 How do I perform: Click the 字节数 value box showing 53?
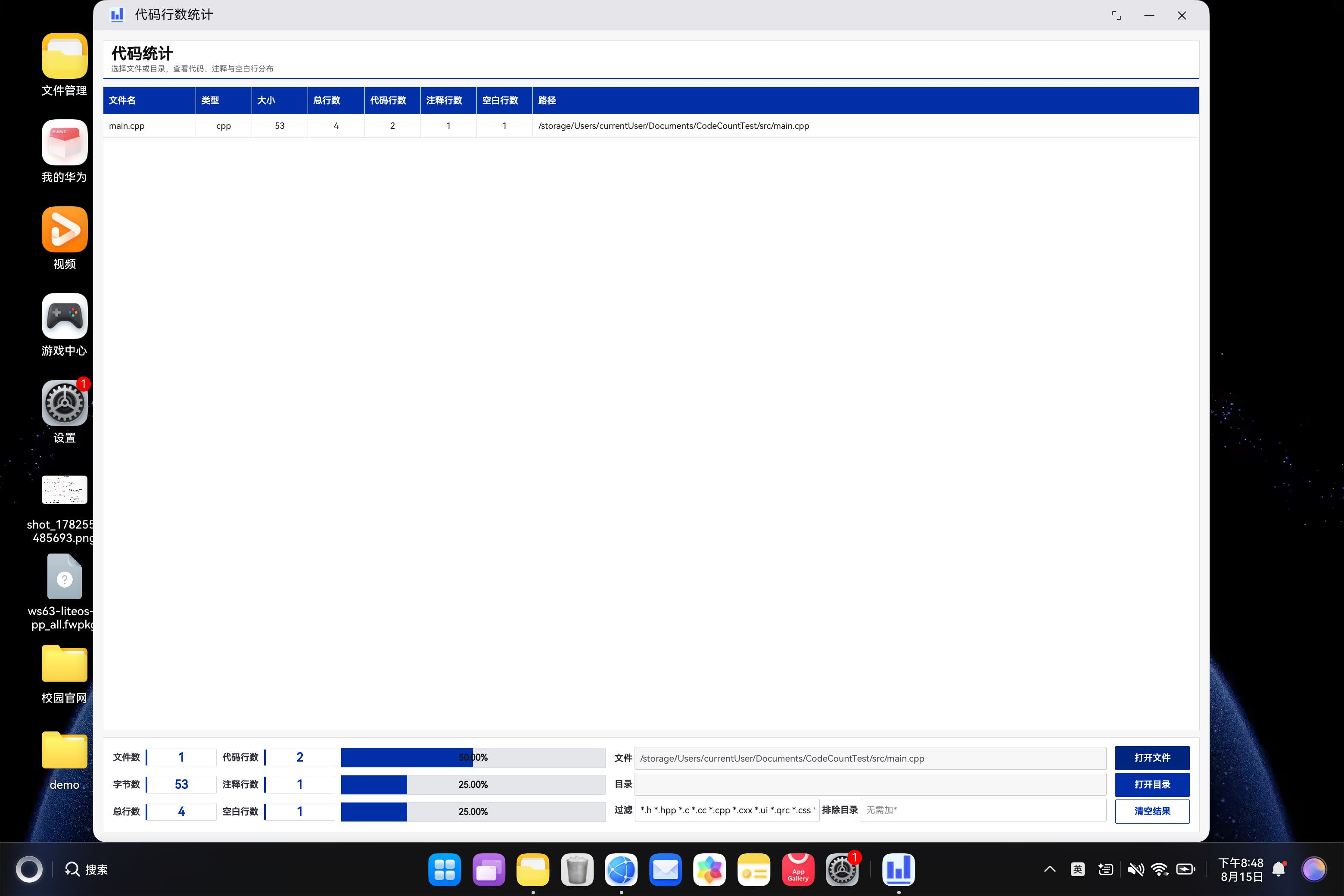point(181,784)
